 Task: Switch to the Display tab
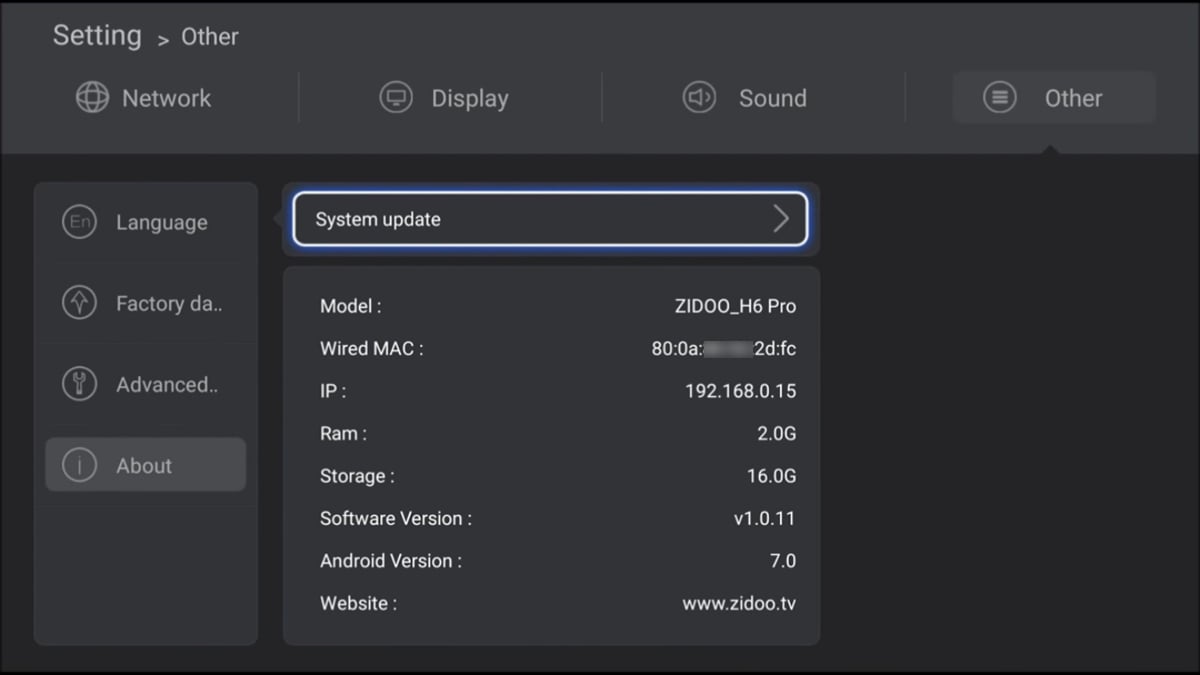pyautogui.click(x=444, y=97)
